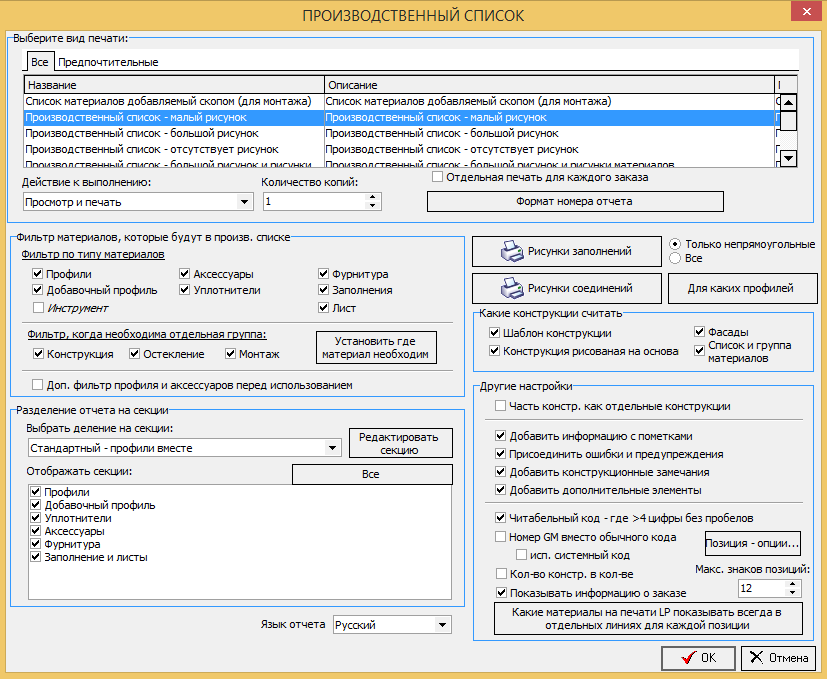Uncheck Добавочный профиль in sections list
Image resolution: width=827 pixels, height=679 pixels.
[35, 505]
